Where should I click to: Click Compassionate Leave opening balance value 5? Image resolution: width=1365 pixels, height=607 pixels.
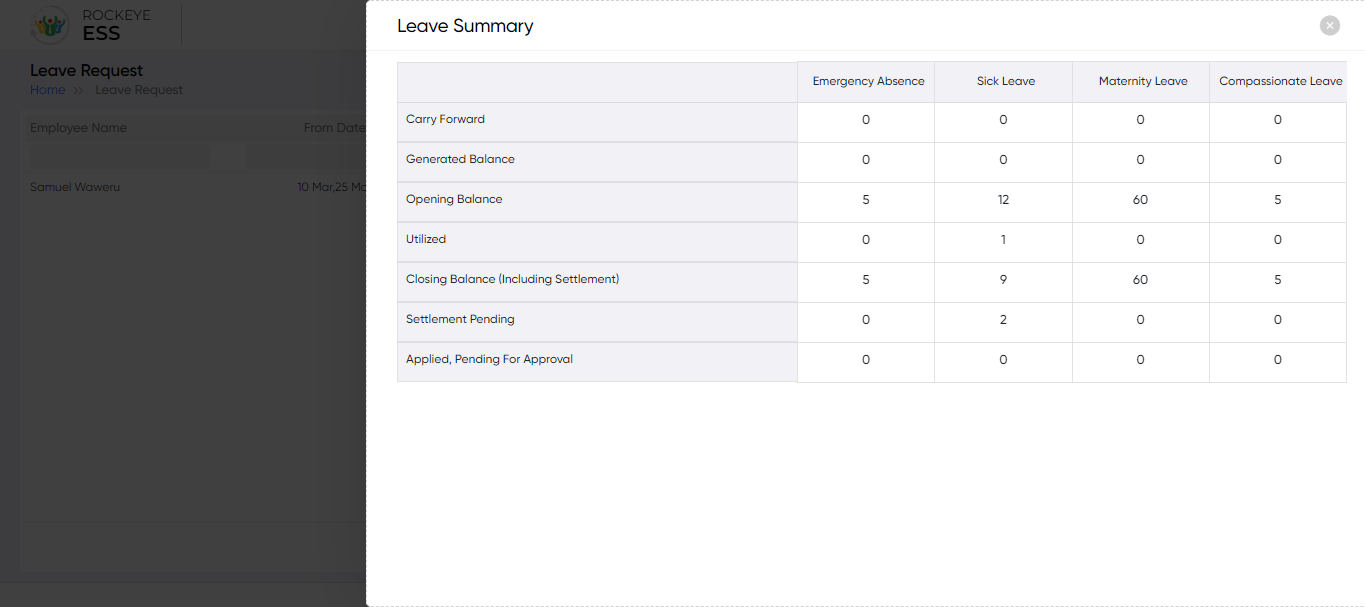pyautogui.click(x=1278, y=200)
